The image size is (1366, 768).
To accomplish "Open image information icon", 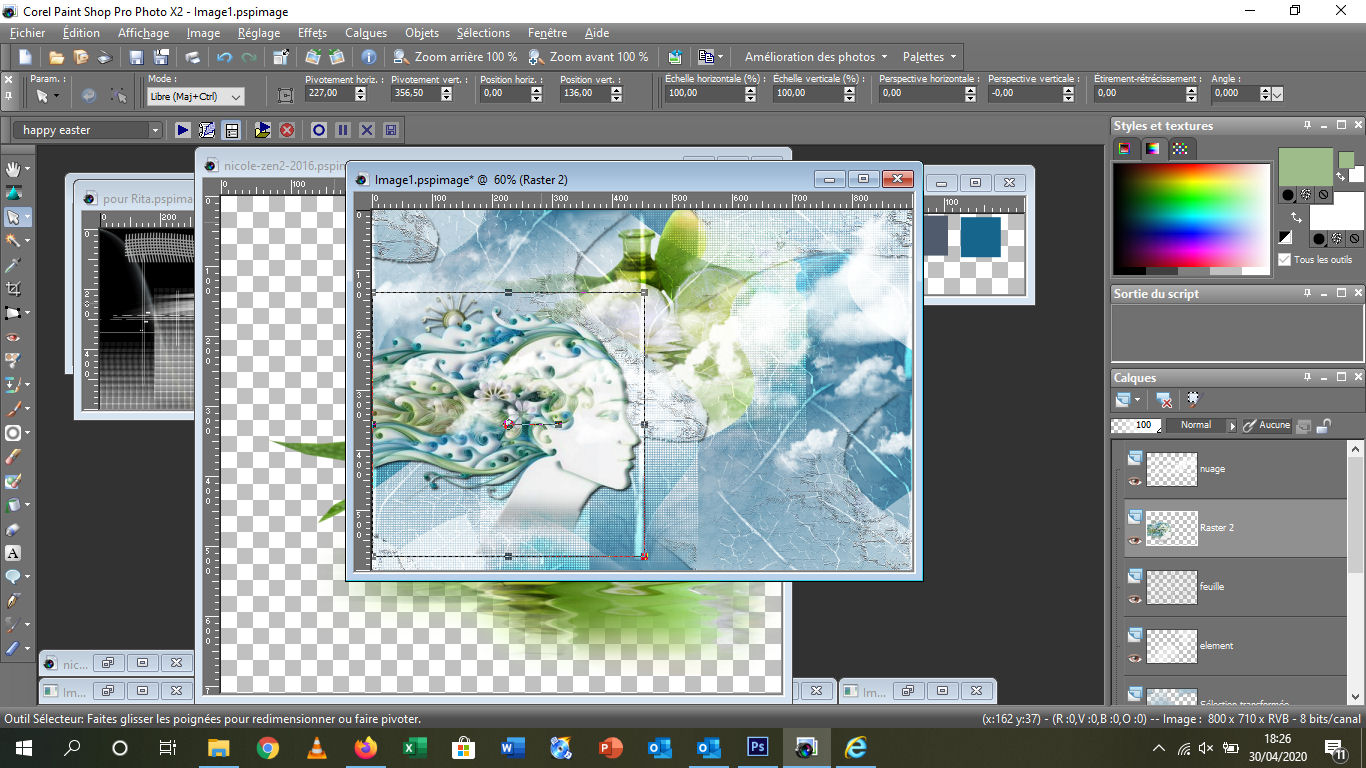I will pos(369,57).
